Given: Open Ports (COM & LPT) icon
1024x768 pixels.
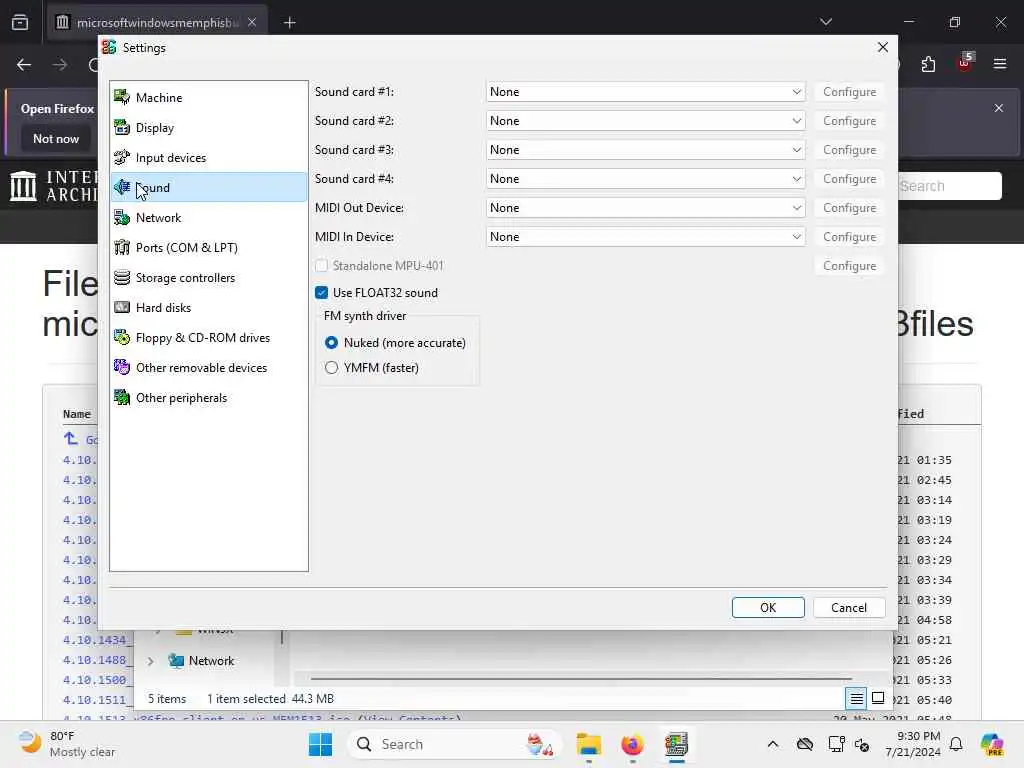Looking at the screenshot, I should 121,248.
